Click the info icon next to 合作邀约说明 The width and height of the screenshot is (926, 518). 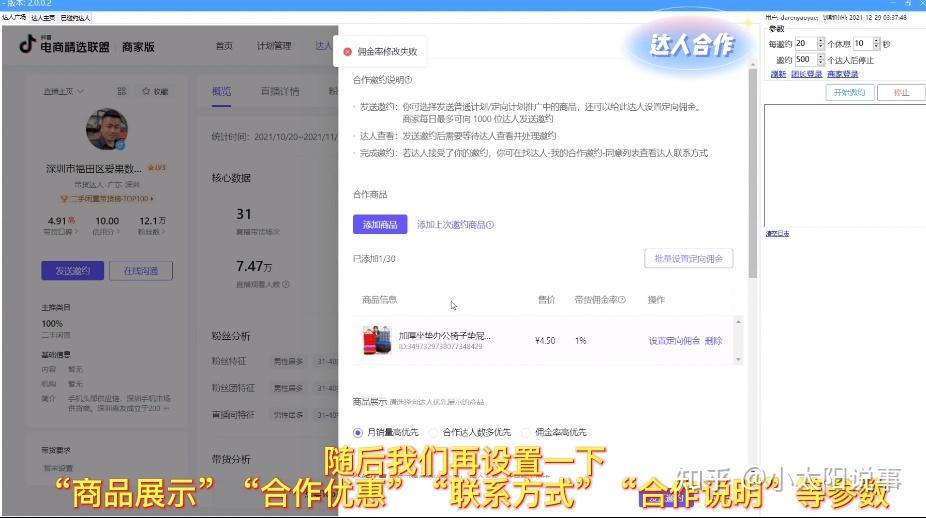tap(408, 80)
